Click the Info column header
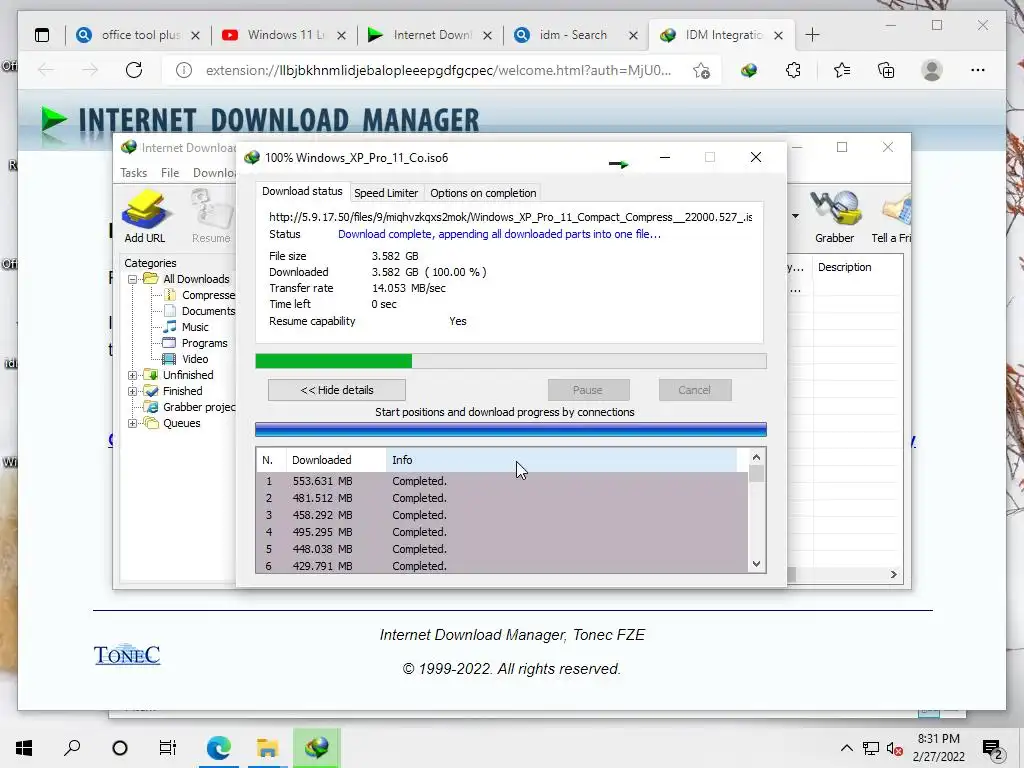This screenshot has width=1024, height=768. point(562,460)
